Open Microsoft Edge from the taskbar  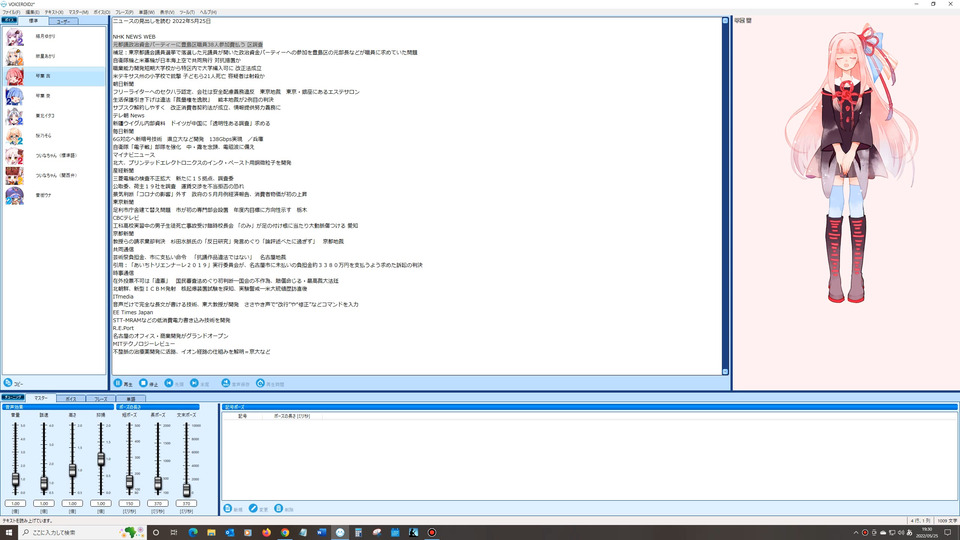click(193, 533)
